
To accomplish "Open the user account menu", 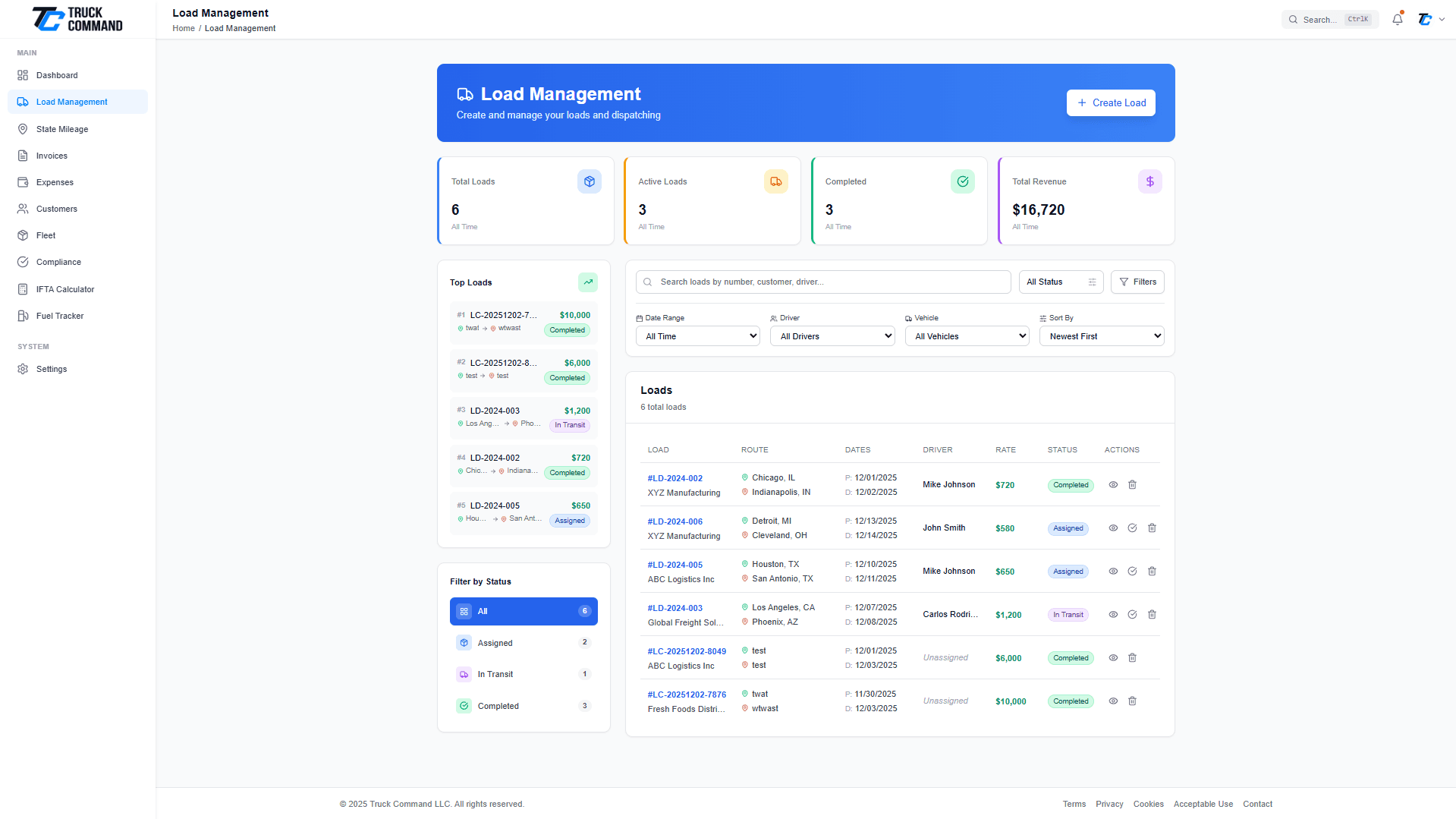I will pos(1431,19).
